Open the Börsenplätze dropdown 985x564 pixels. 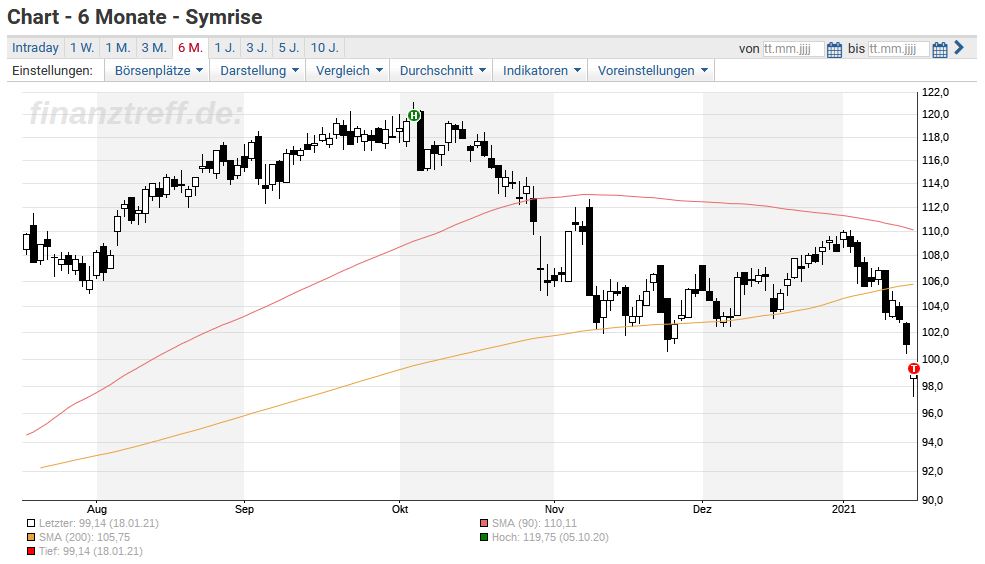[158, 70]
